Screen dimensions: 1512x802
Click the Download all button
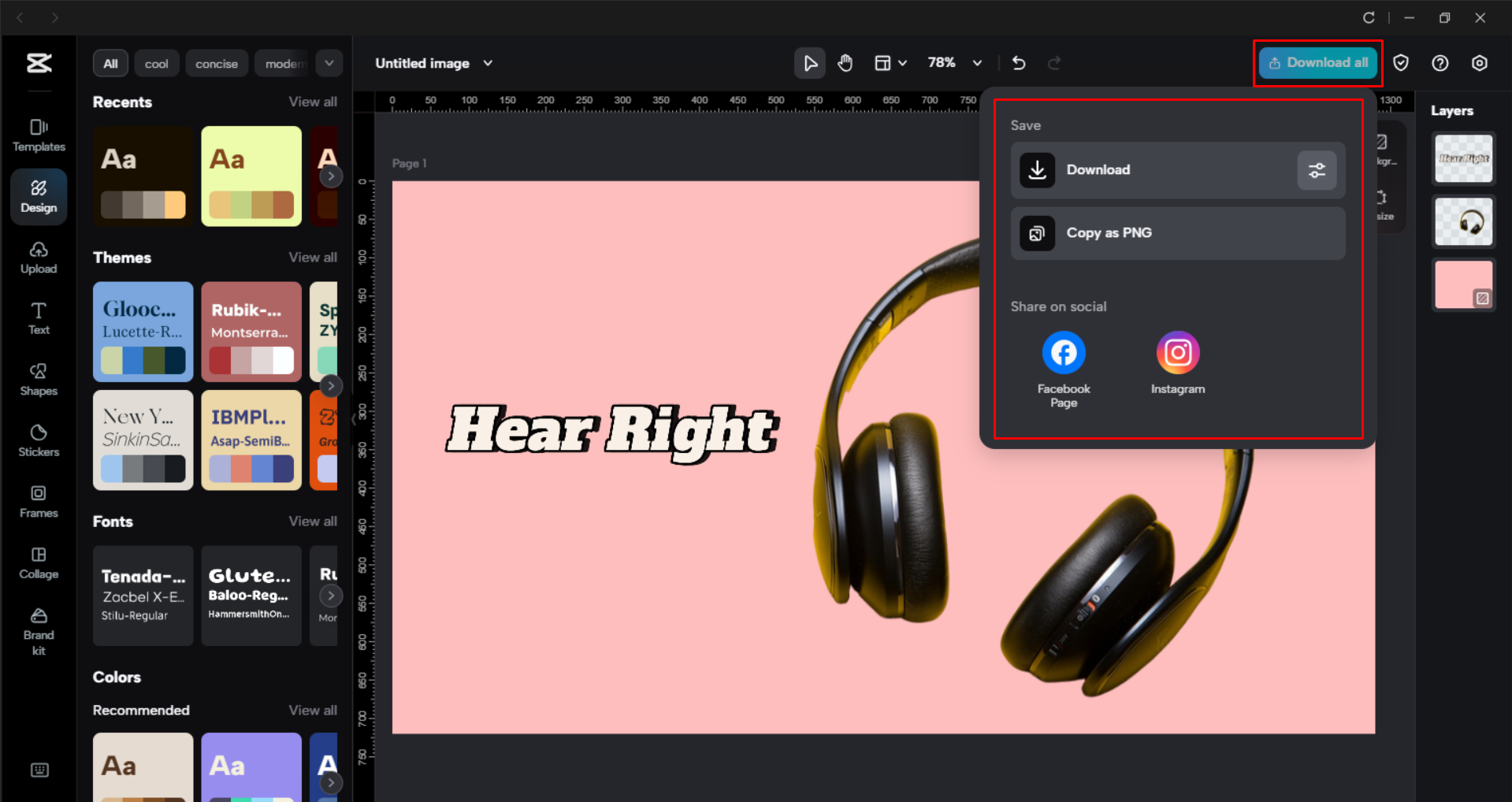pyautogui.click(x=1317, y=62)
